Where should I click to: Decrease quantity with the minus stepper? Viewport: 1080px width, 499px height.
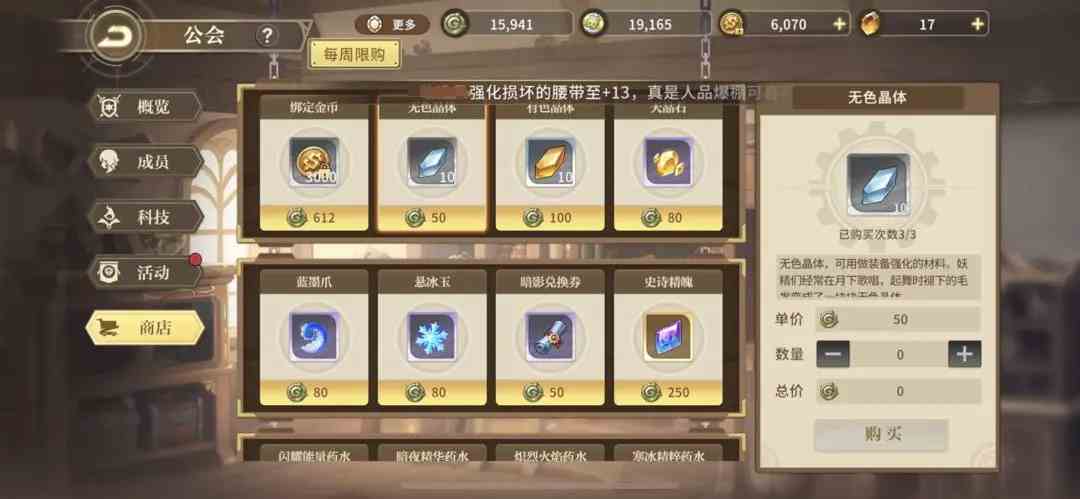click(833, 354)
